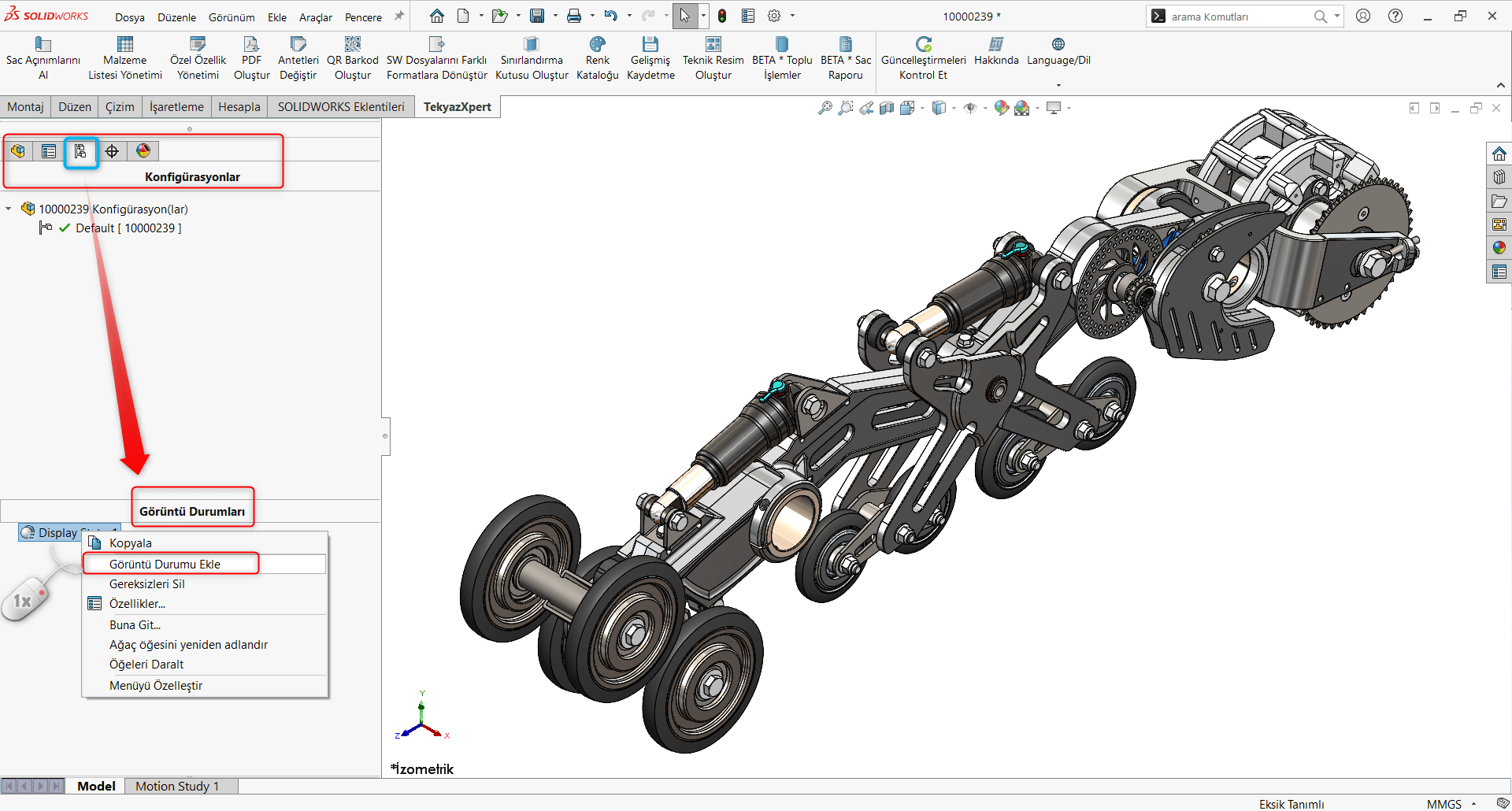Activate the Select cursor tool
Viewport: 1512px width, 811px height.
pos(685,16)
